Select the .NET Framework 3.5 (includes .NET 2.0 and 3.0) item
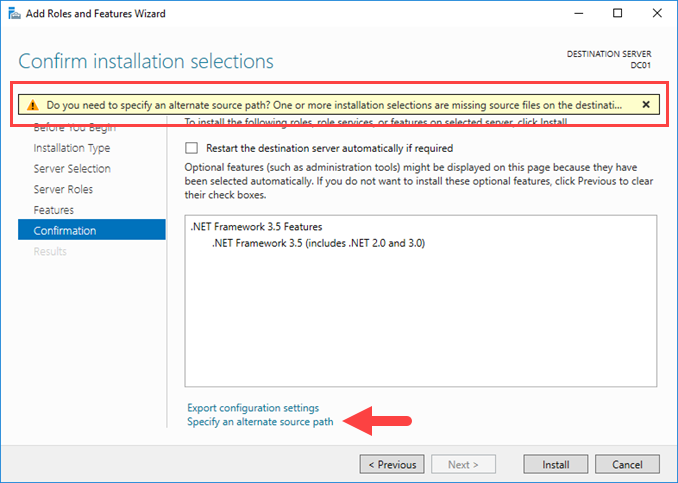678x483 pixels. point(318,243)
